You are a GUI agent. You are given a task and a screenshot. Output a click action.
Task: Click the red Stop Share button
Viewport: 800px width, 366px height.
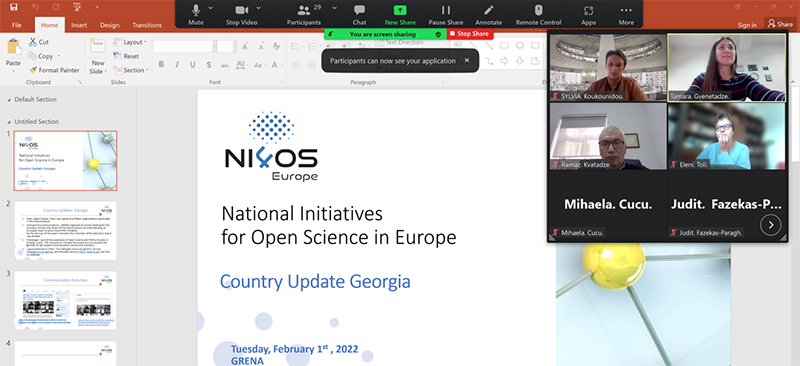tap(469, 34)
